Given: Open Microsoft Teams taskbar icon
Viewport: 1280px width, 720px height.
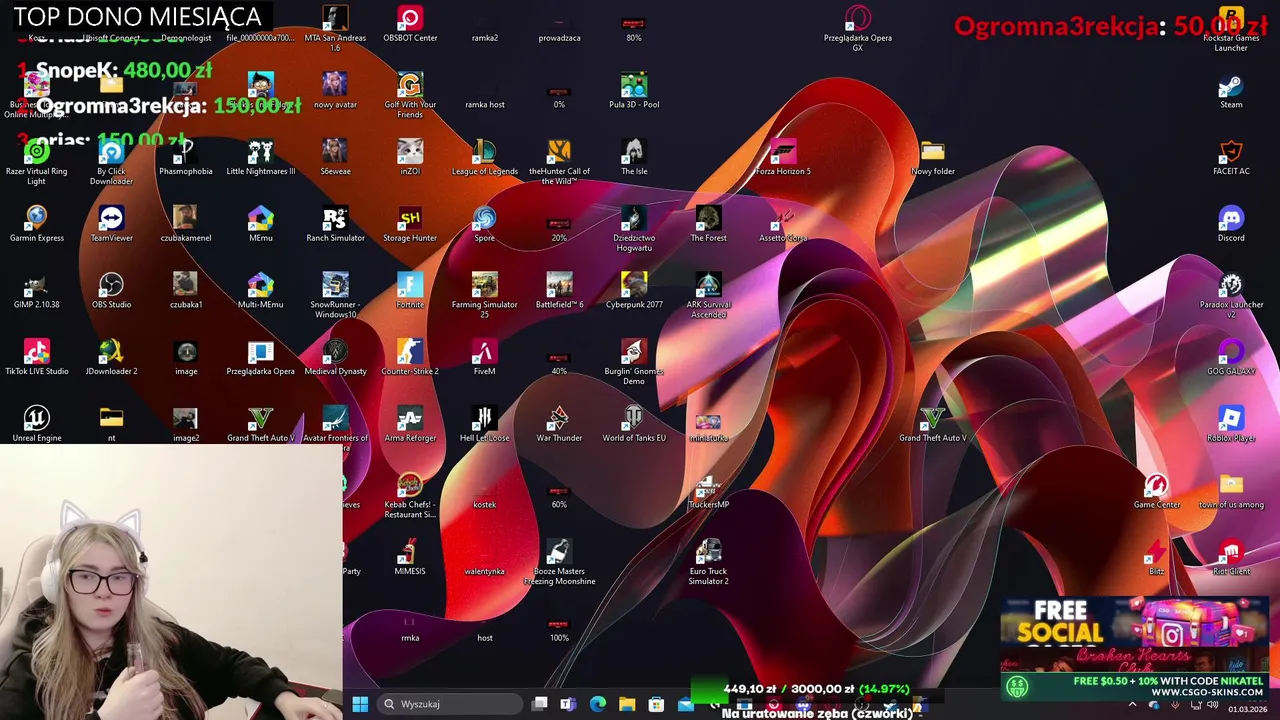Looking at the screenshot, I should 568,704.
